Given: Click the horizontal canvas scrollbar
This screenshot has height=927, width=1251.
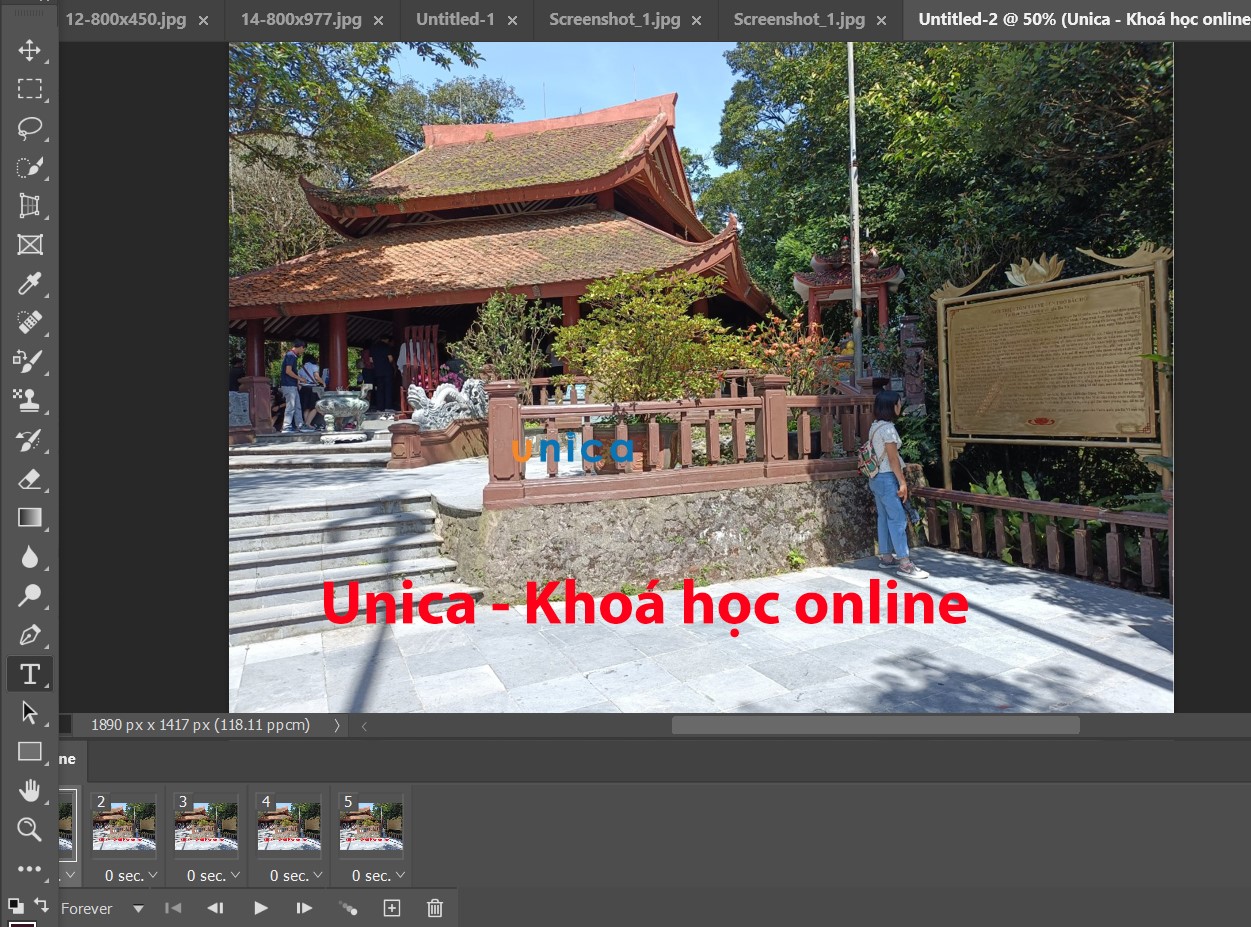Looking at the screenshot, I should coord(875,725).
